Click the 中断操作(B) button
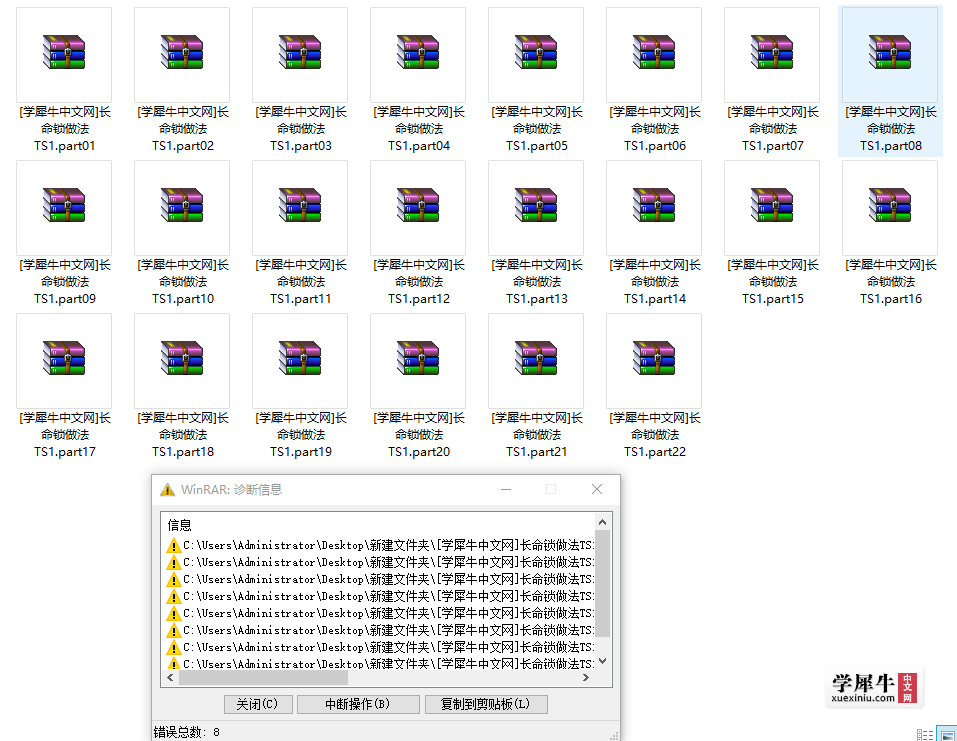Image resolution: width=957 pixels, height=741 pixels. coord(358,704)
